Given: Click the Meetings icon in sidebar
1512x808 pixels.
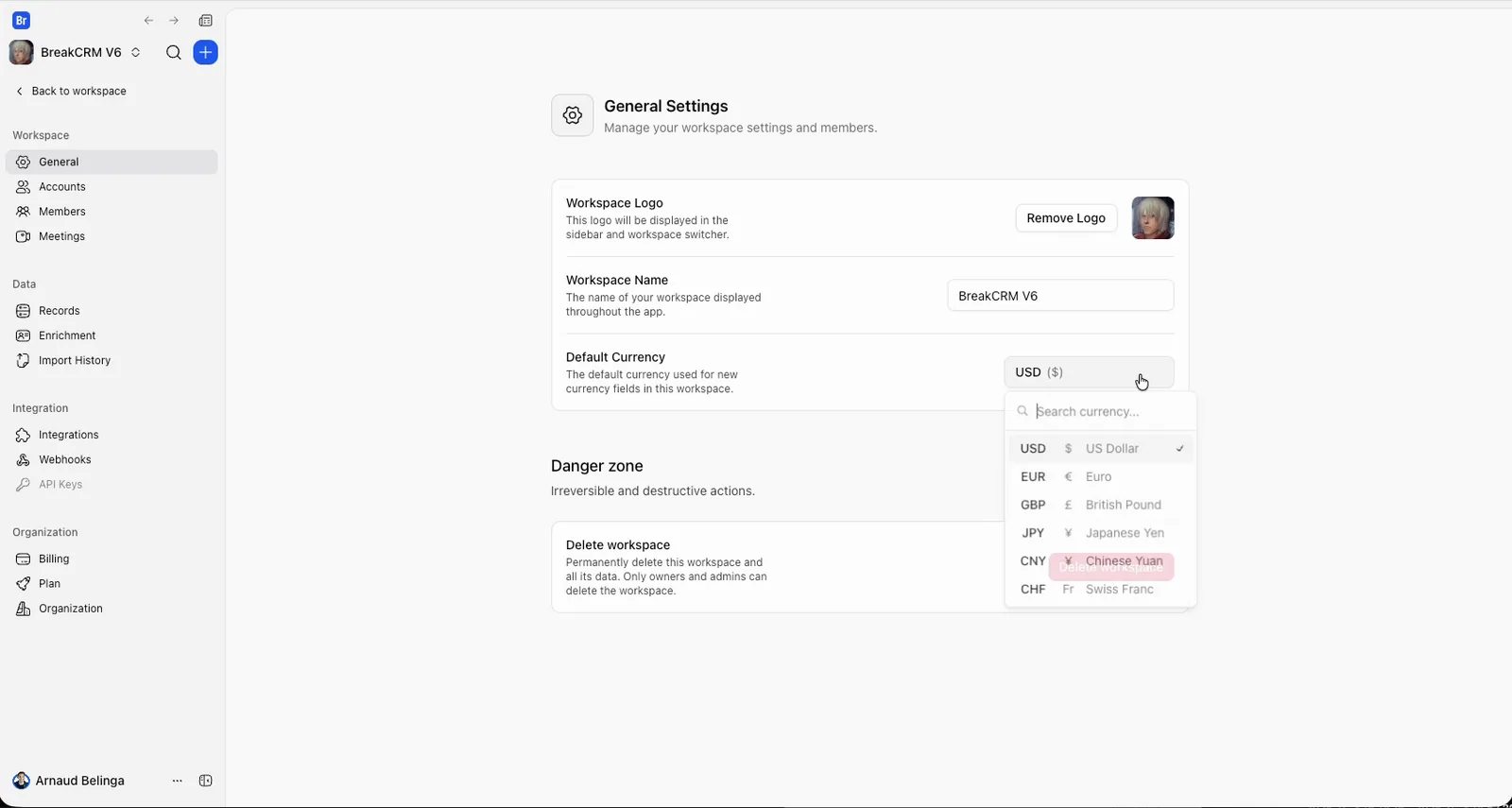Looking at the screenshot, I should pyautogui.click(x=23, y=236).
